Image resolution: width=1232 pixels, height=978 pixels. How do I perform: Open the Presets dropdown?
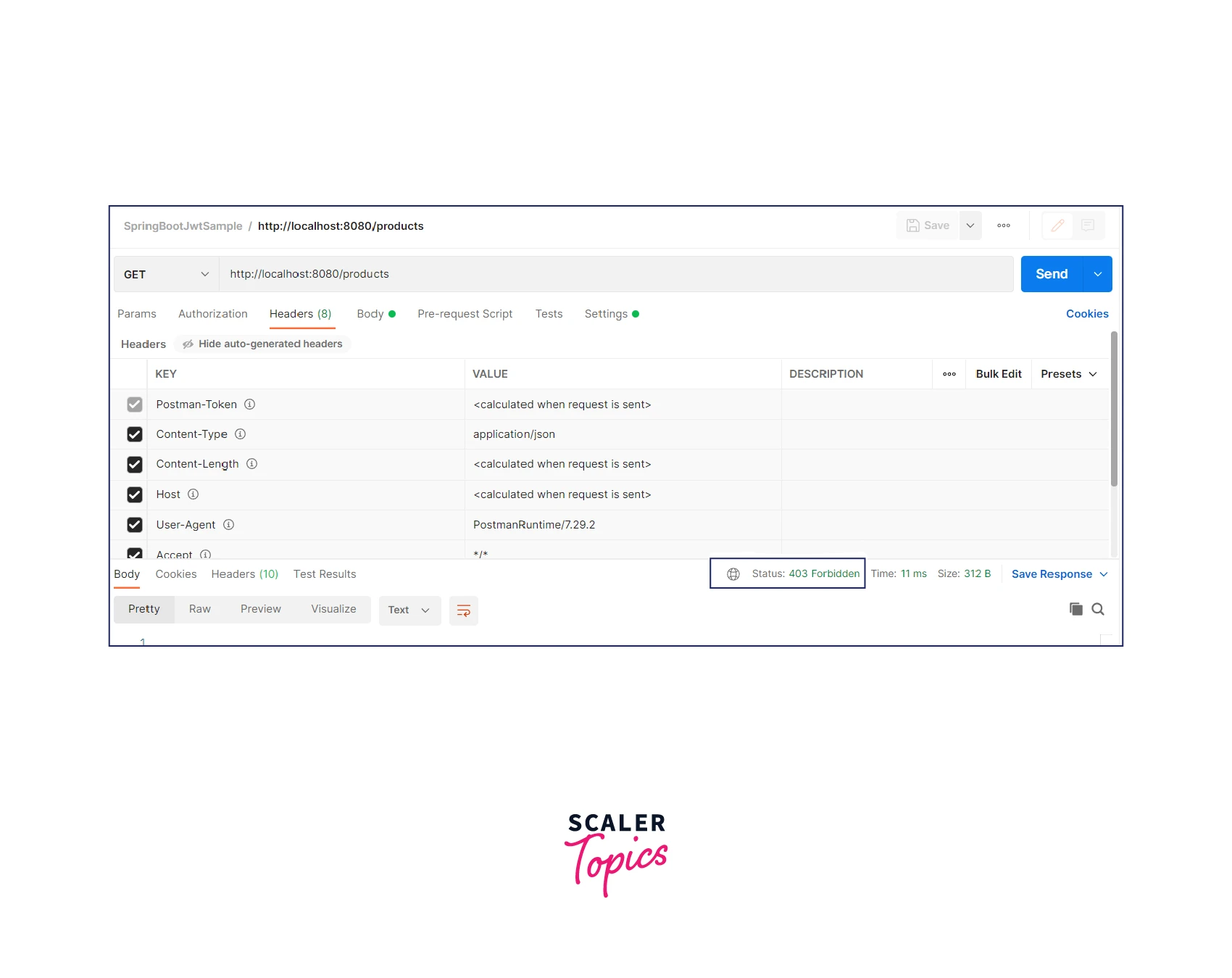(1069, 374)
